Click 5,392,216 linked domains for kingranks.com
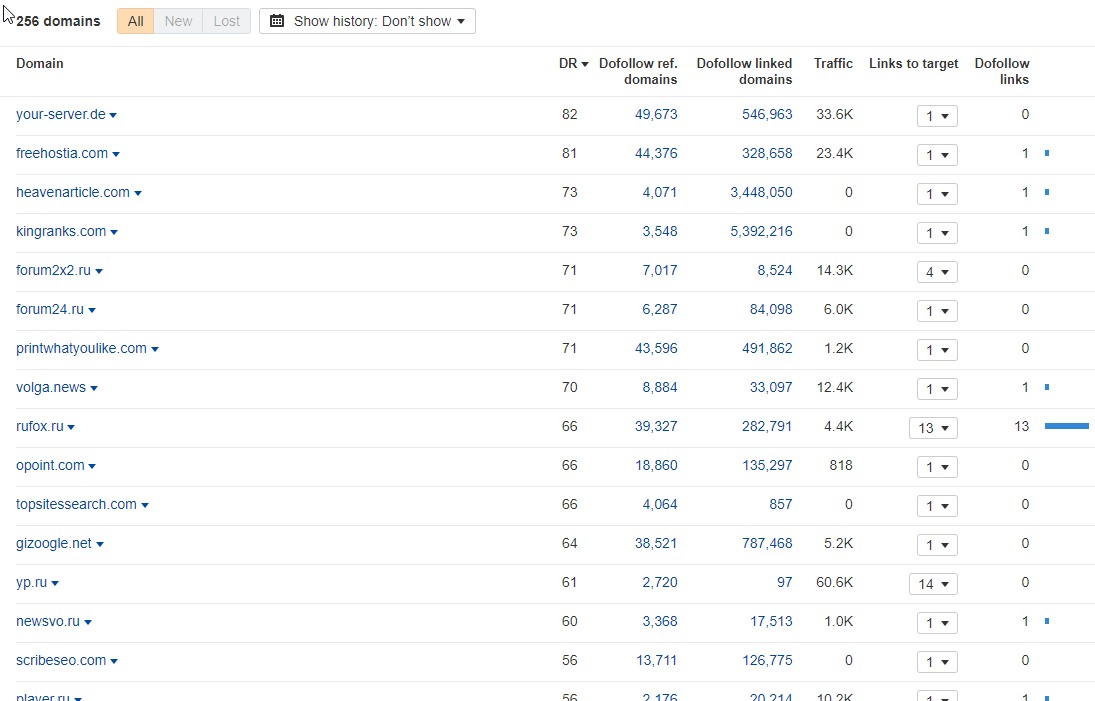This screenshot has width=1095, height=701. 761,232
